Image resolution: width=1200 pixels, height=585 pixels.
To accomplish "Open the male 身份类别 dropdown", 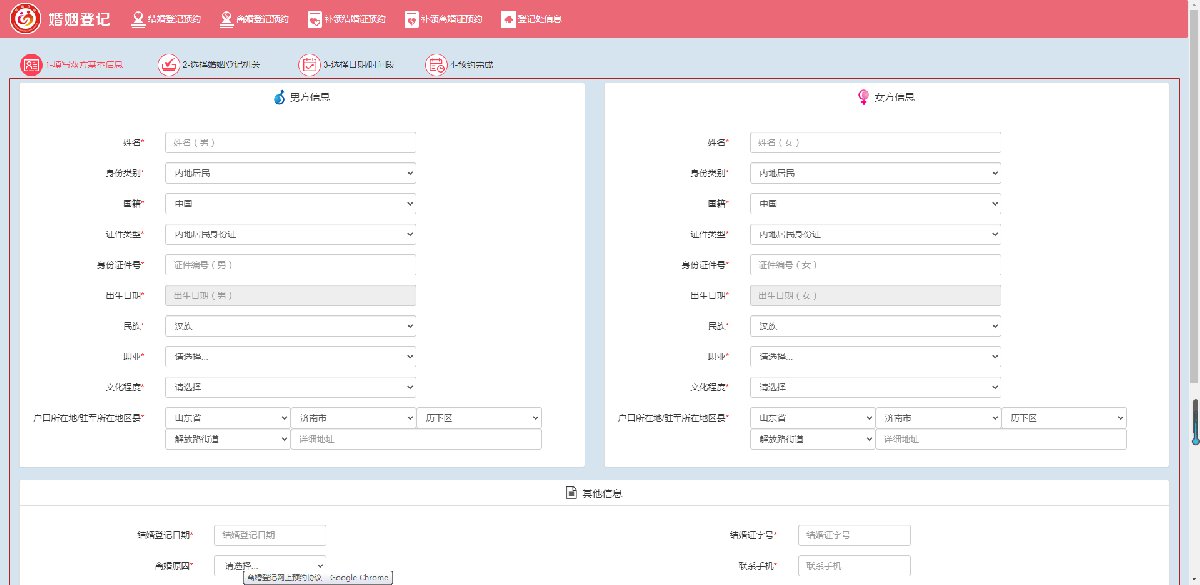I will click(x=290, y=173).
